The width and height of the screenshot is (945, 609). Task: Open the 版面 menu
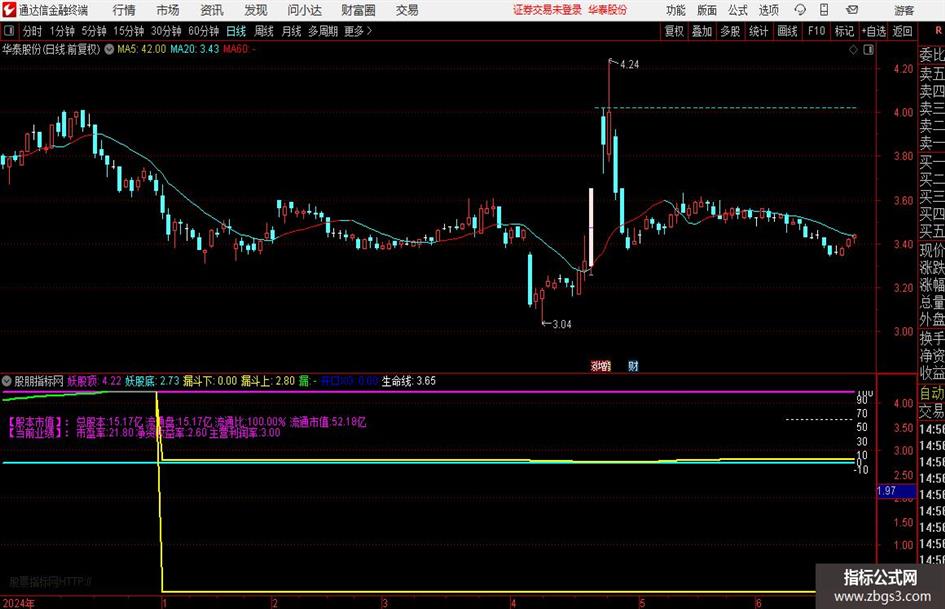[706, 10]
